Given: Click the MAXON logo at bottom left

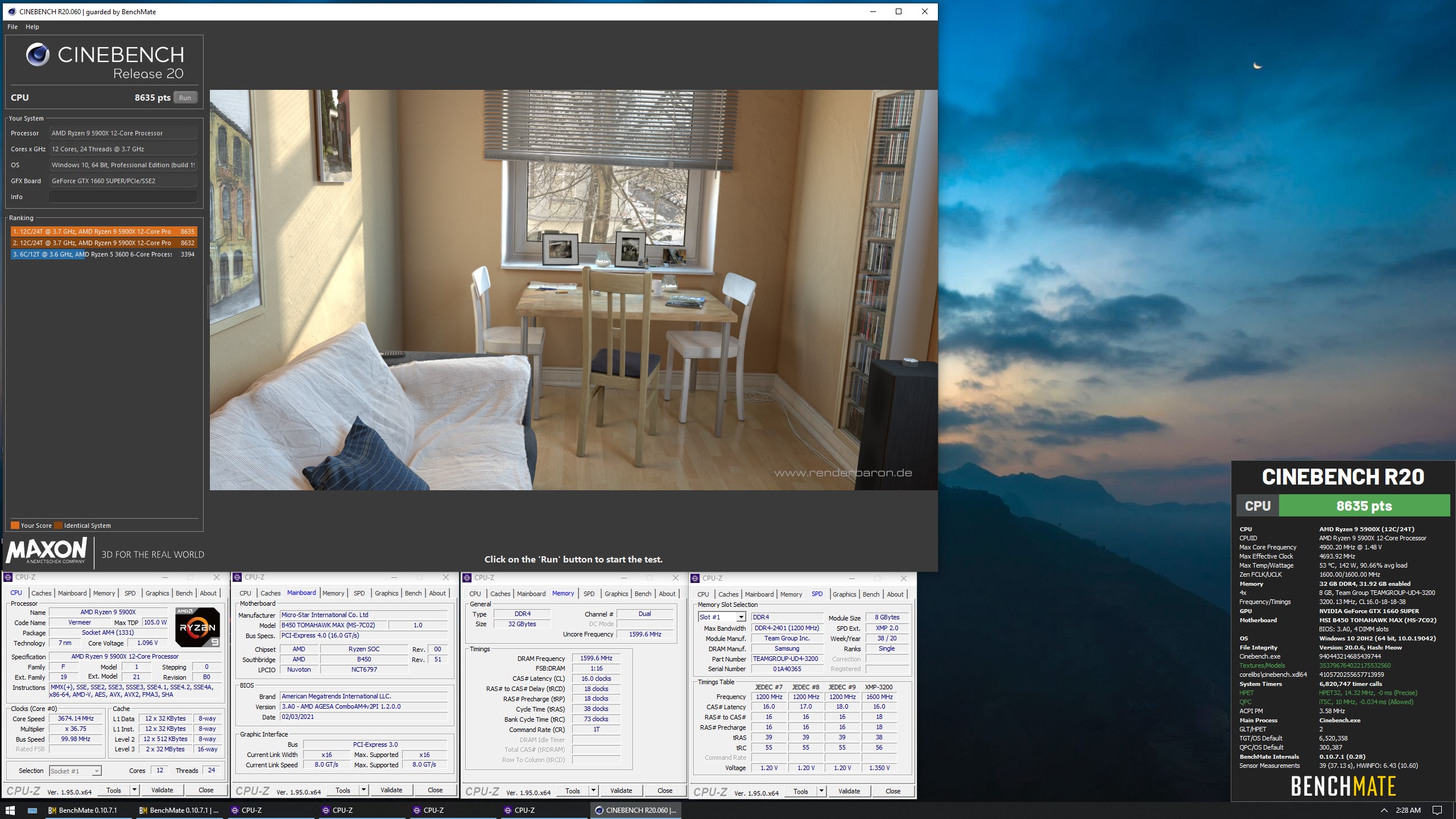Looking at the screenshot, I should pos(47,551).
